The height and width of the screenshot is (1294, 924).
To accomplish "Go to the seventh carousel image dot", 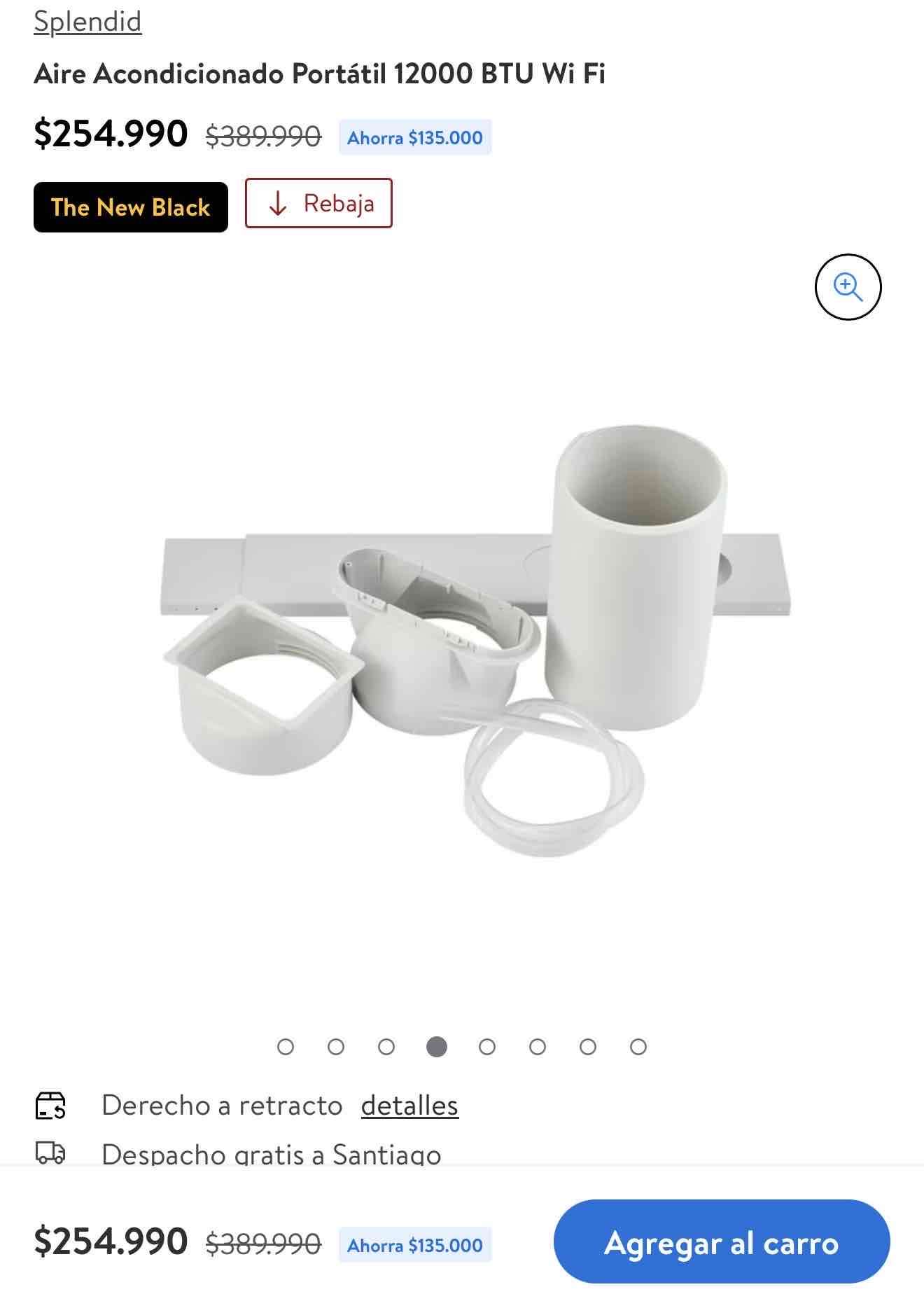I will 588,1047.
